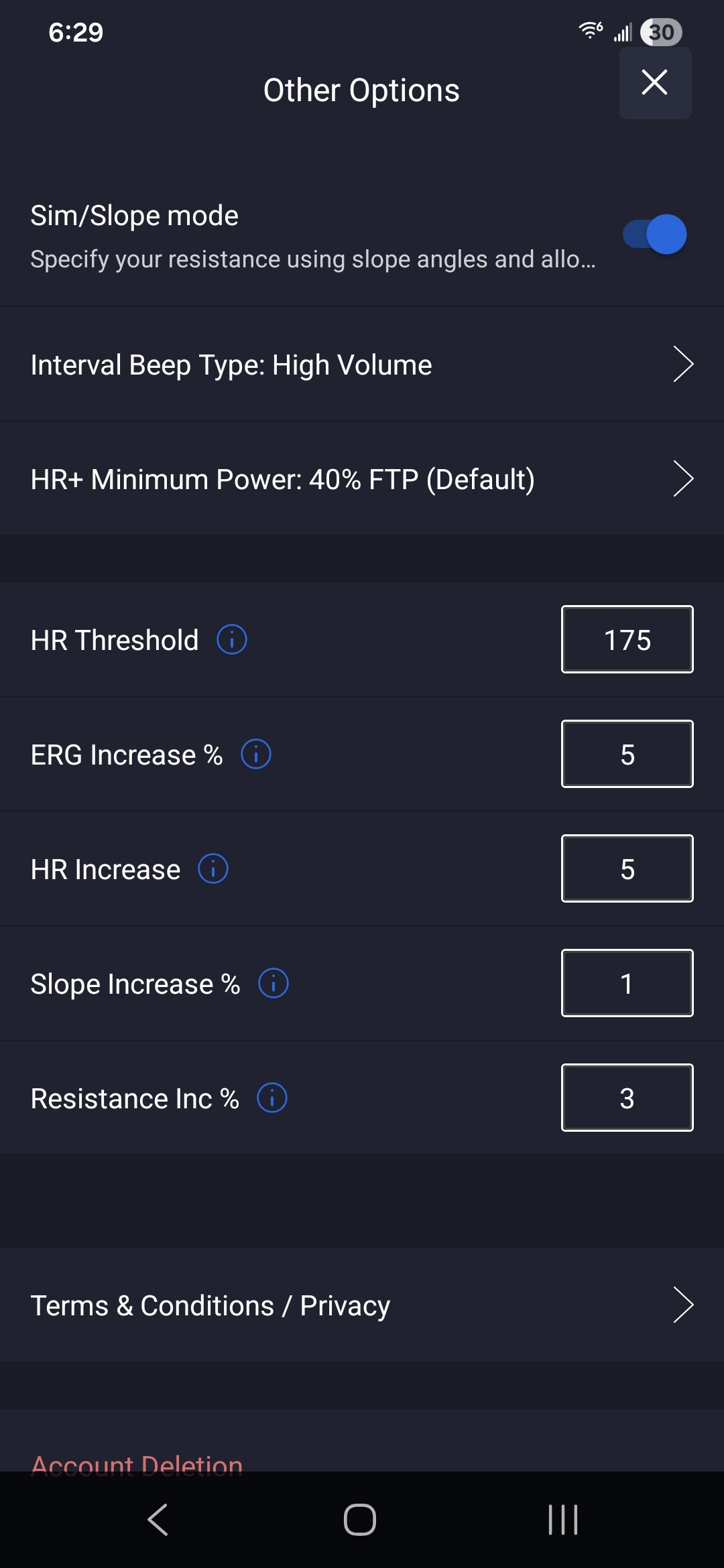The height and width of the screenshot is (1568, 724).
Task: Tap the Android back navigation button
Action: [x=158, y=1519]
